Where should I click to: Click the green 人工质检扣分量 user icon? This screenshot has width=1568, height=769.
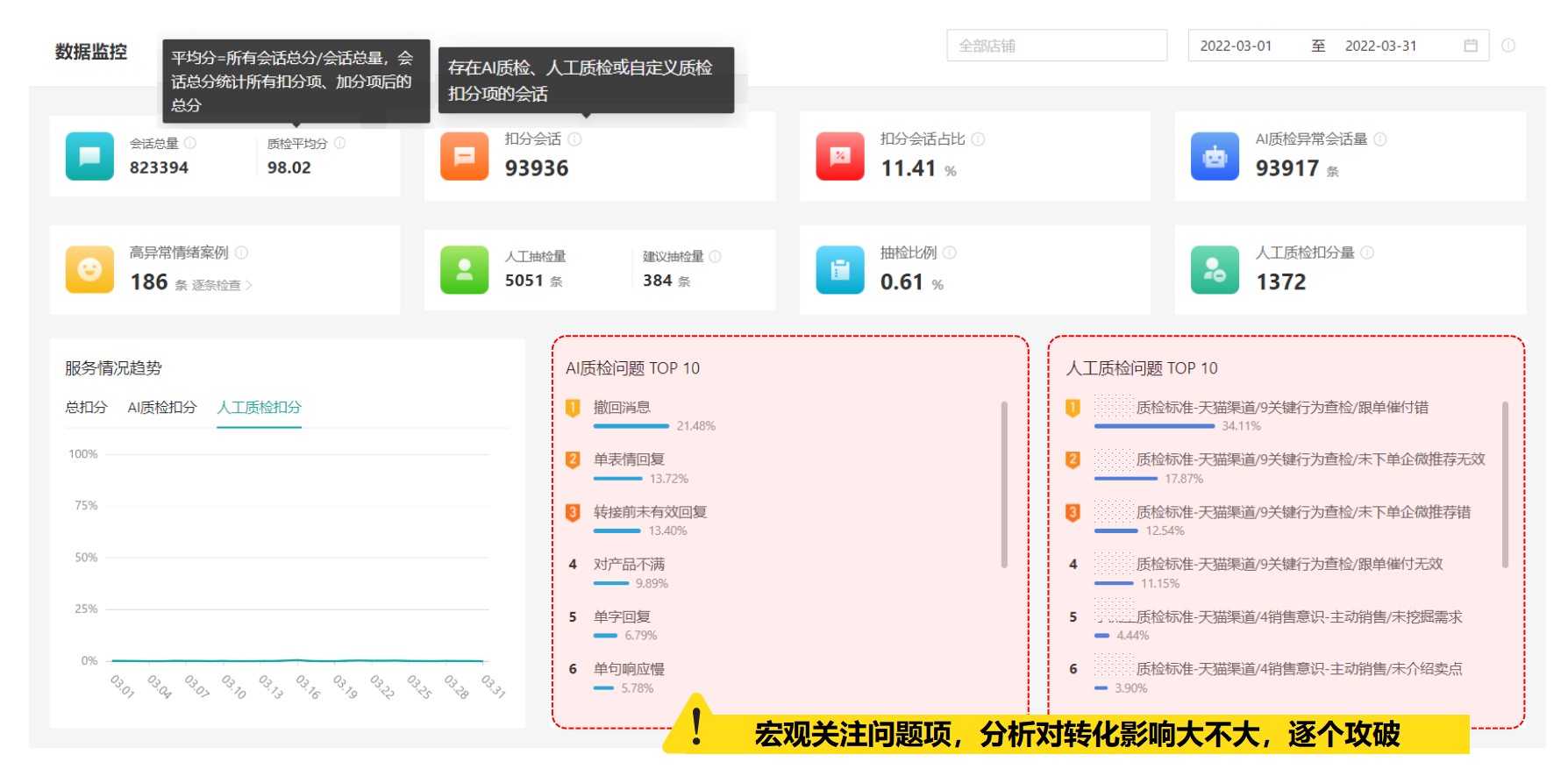click(x=1215, y=269)
